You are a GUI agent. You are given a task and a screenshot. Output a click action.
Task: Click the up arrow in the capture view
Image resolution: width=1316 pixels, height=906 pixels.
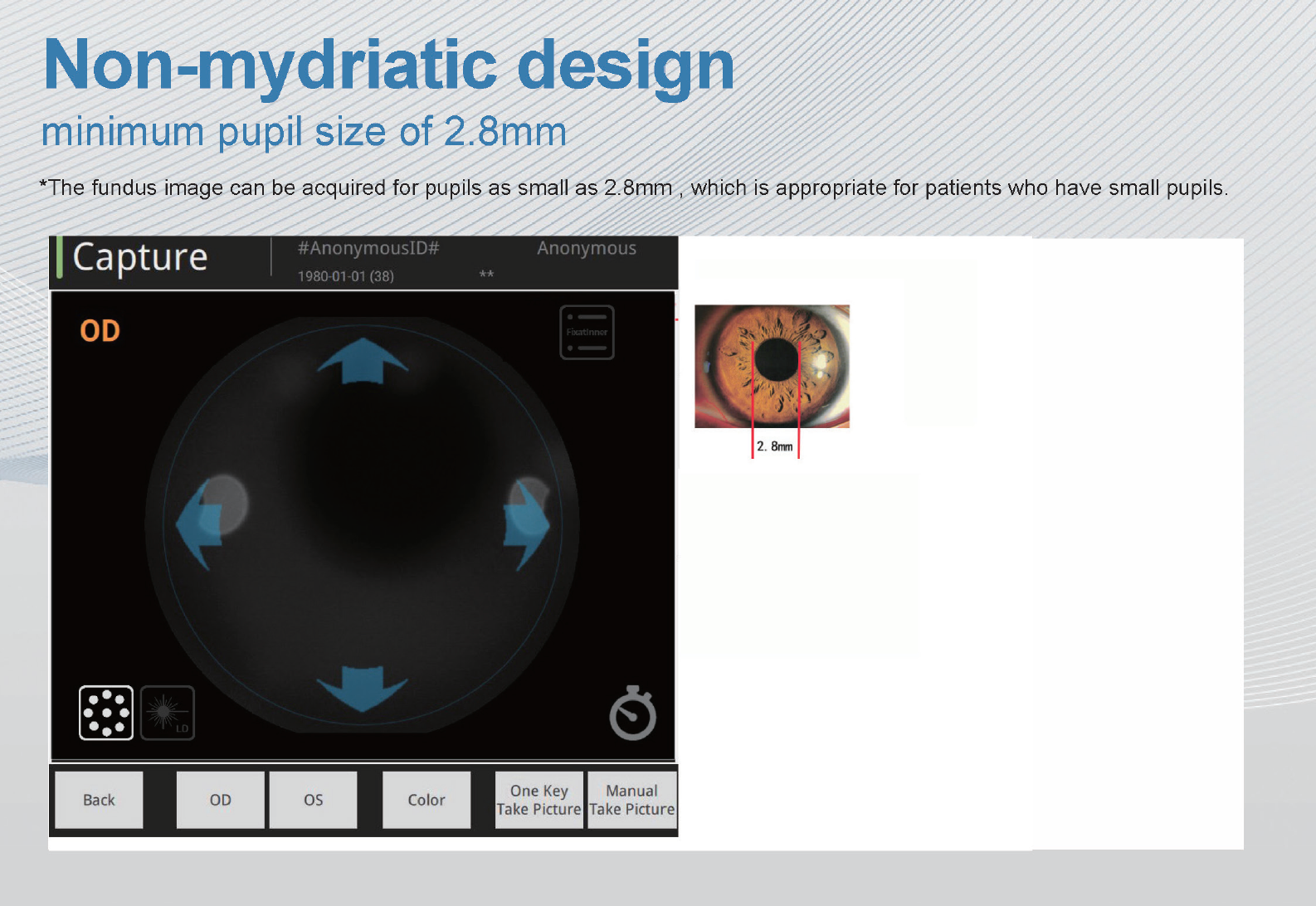tap(363, 361)
